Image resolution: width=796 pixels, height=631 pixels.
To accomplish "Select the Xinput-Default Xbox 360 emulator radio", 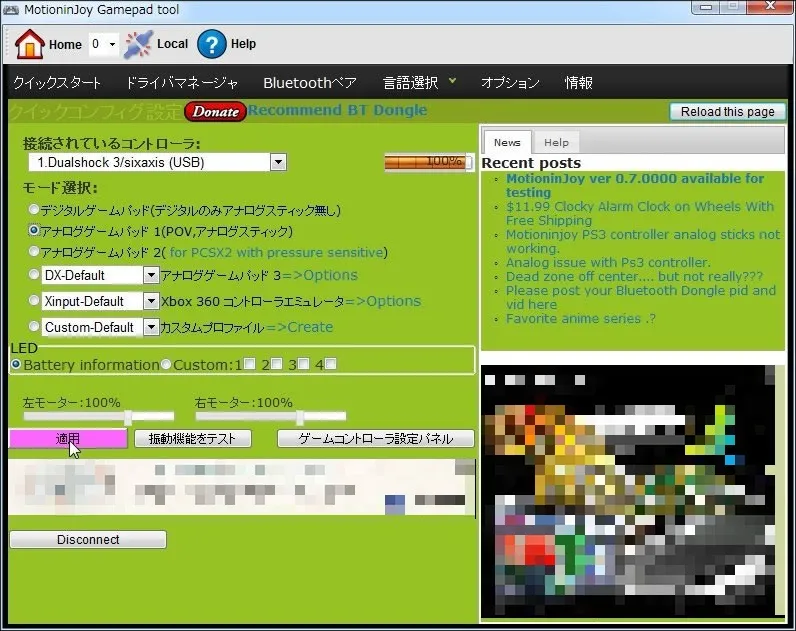I will tap(34, 300).
